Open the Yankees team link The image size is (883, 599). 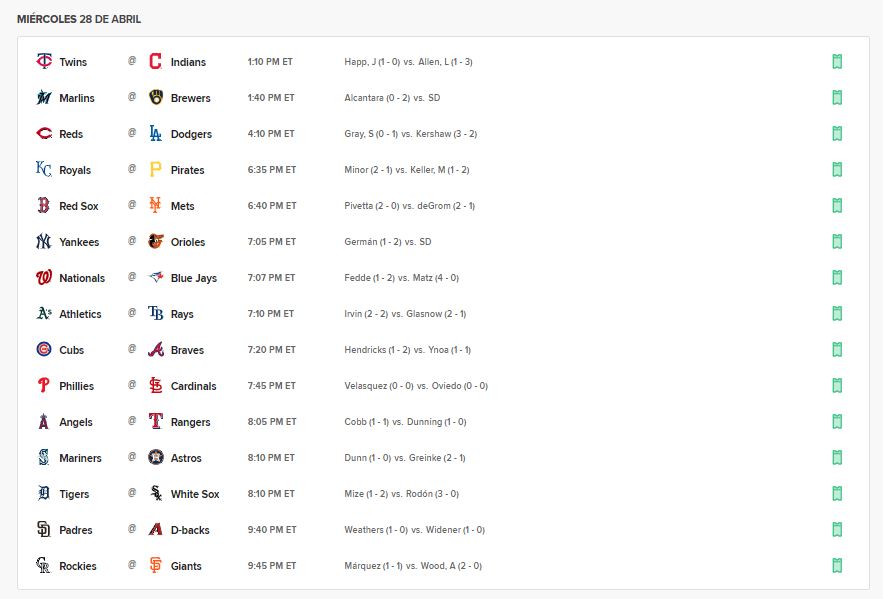point(79,242)
